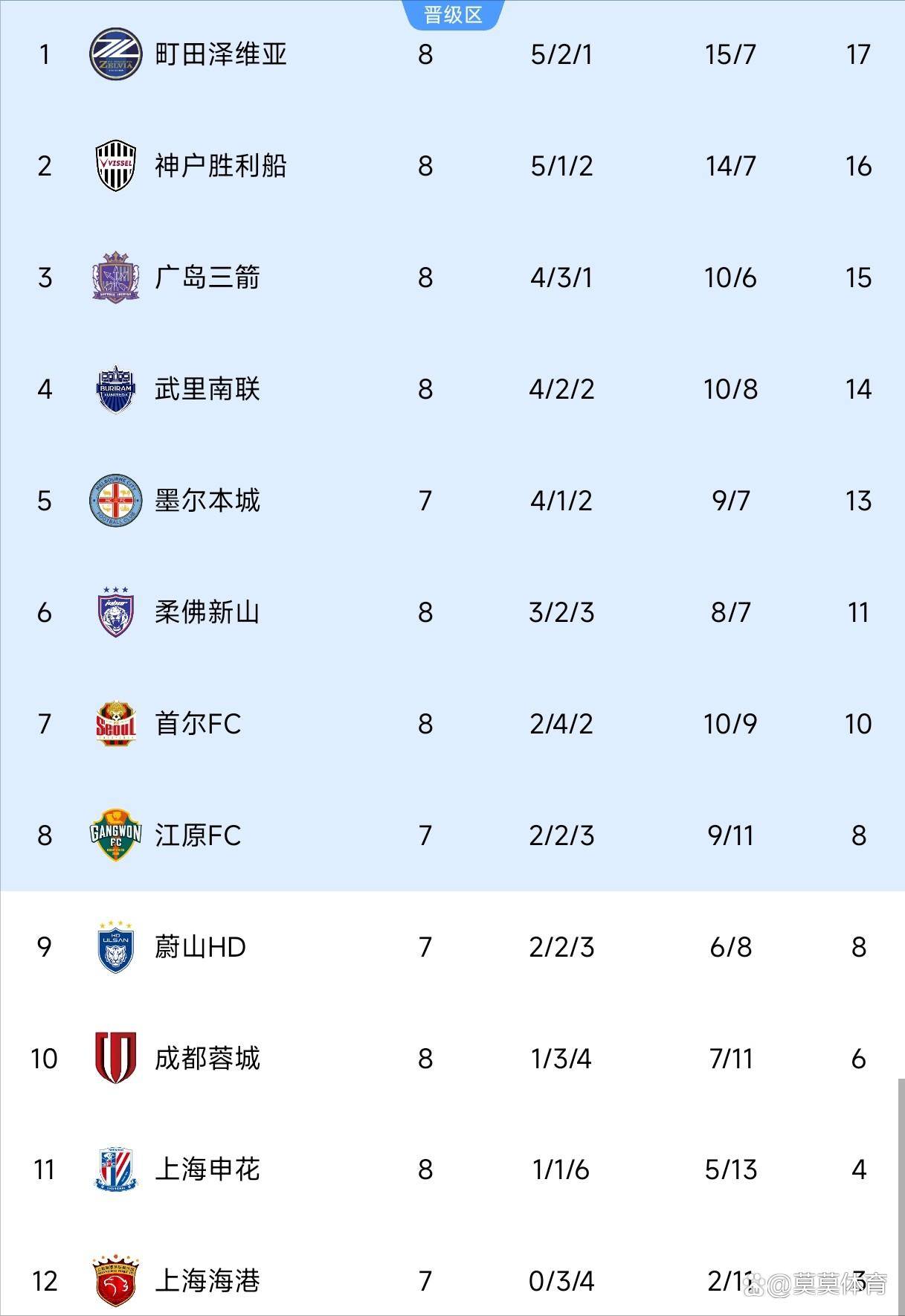Click the FC Seoul red logo
The height and width of the screenshot is (1316, 905).
(115, 724)
